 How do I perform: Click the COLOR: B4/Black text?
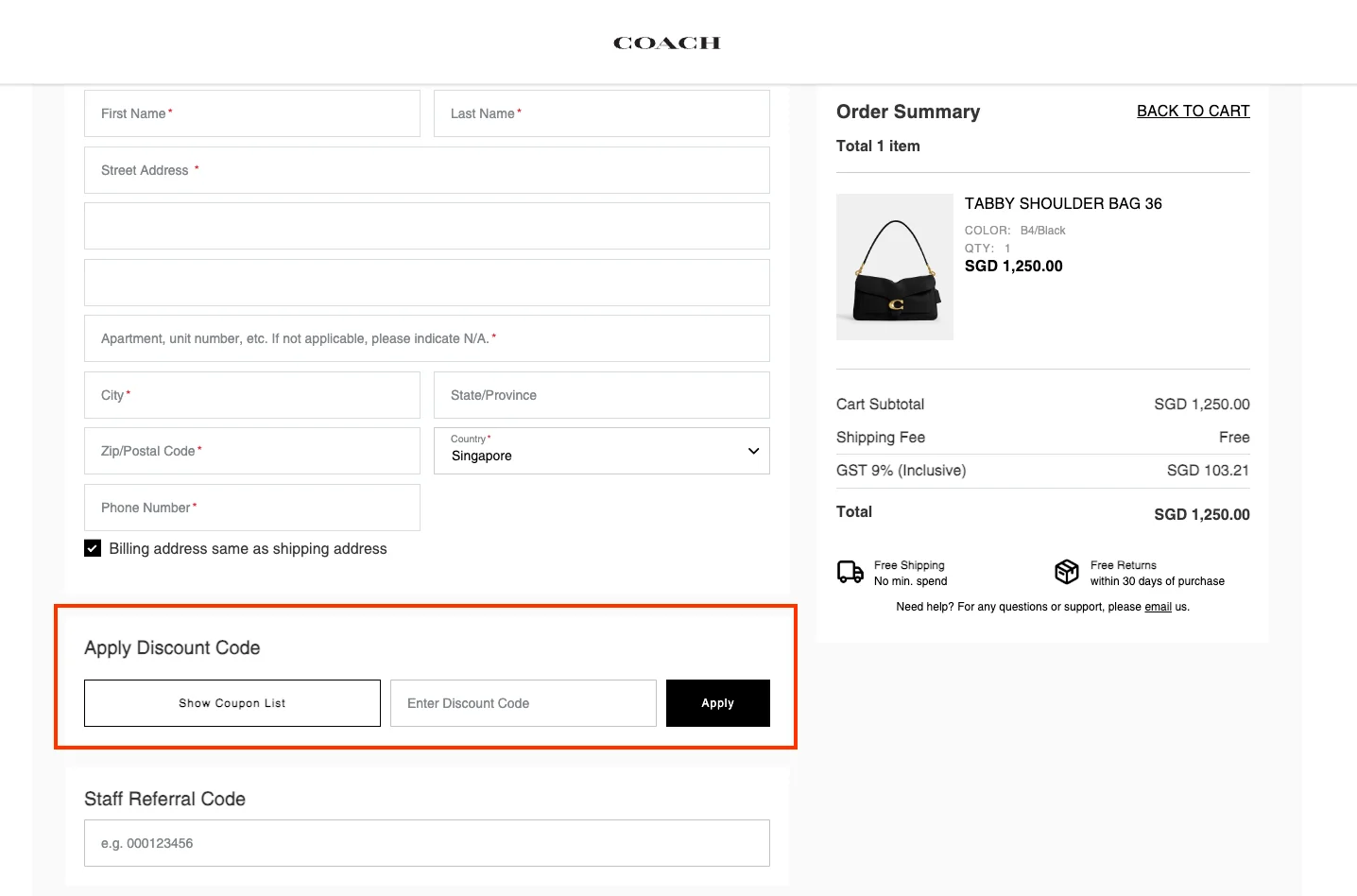pyautogui.click(x=1015, y=231)
